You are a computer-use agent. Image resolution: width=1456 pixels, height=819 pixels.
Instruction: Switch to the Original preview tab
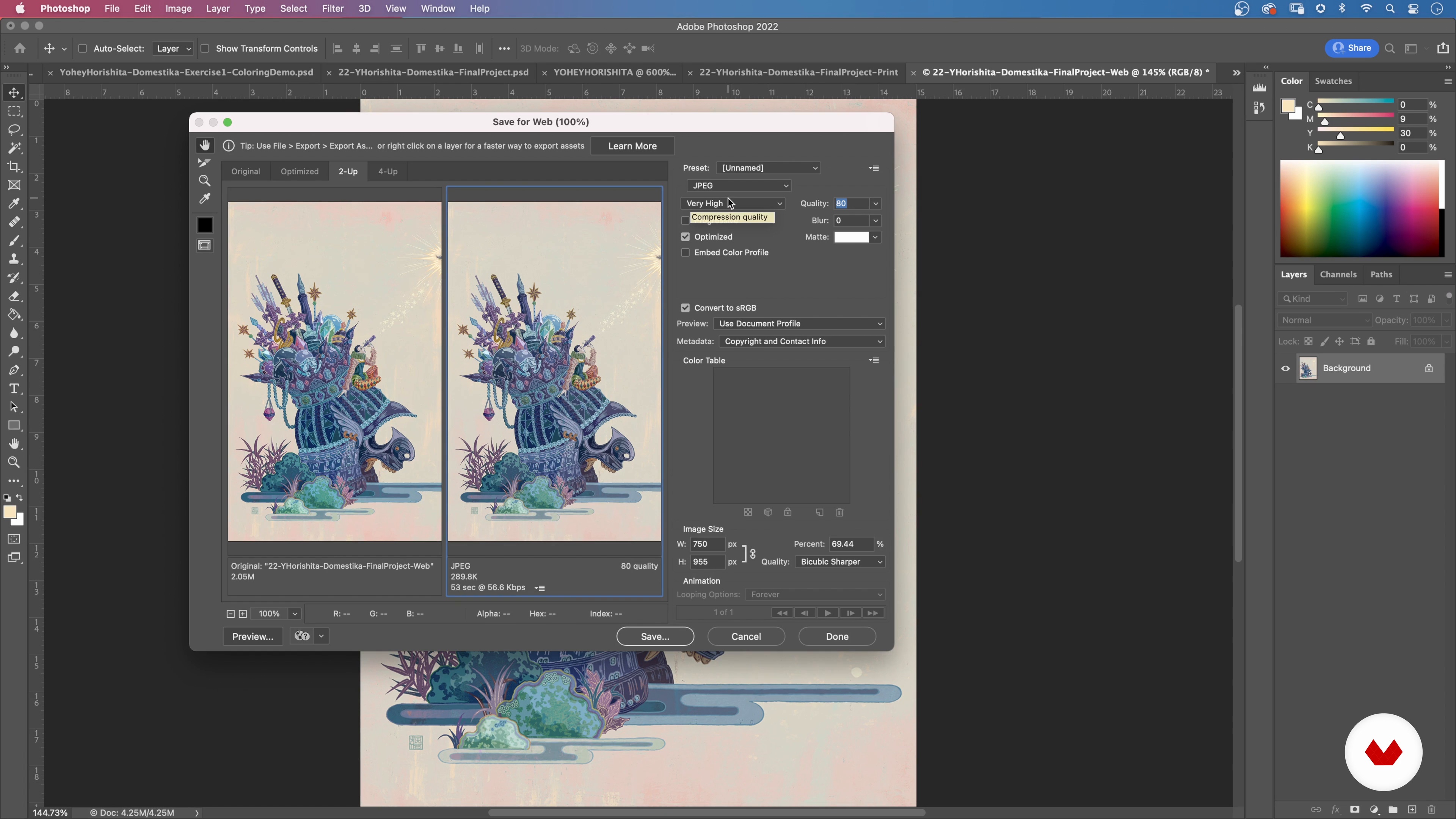pyautogui.click(x=246, y=171)
